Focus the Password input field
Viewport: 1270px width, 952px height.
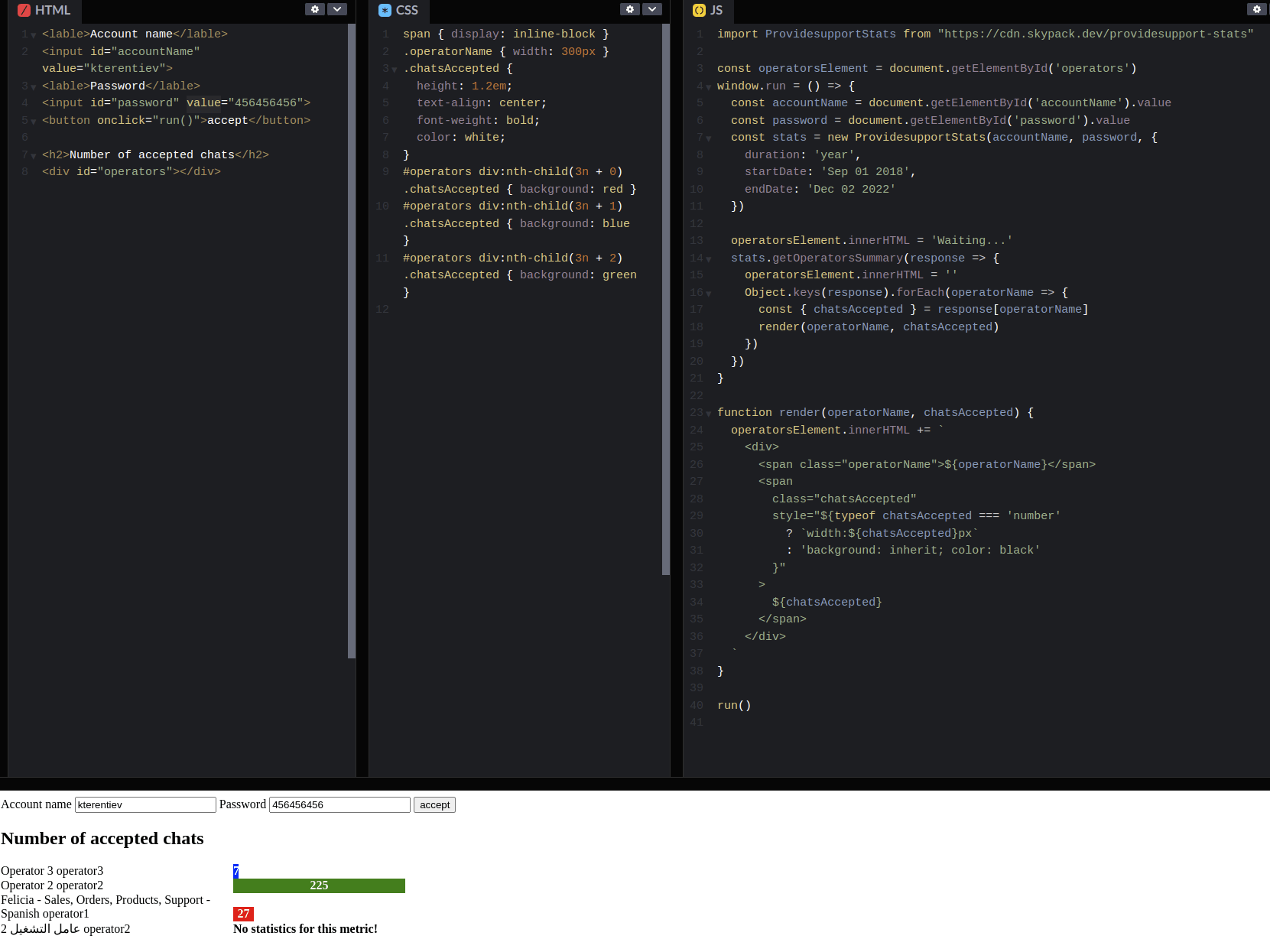point(339,804)
